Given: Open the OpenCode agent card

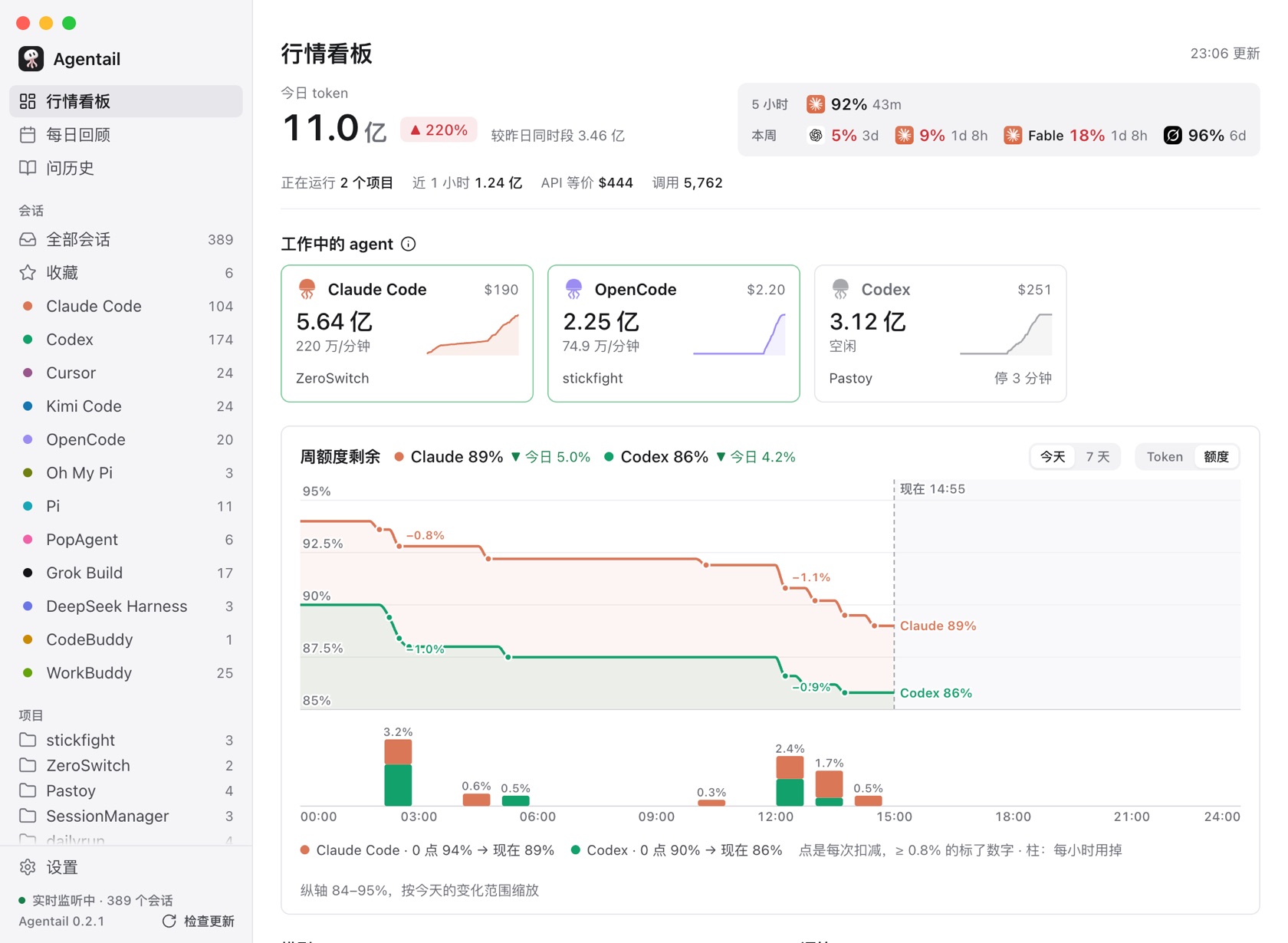Looking at the screenshot, I should tap(674, 333).
